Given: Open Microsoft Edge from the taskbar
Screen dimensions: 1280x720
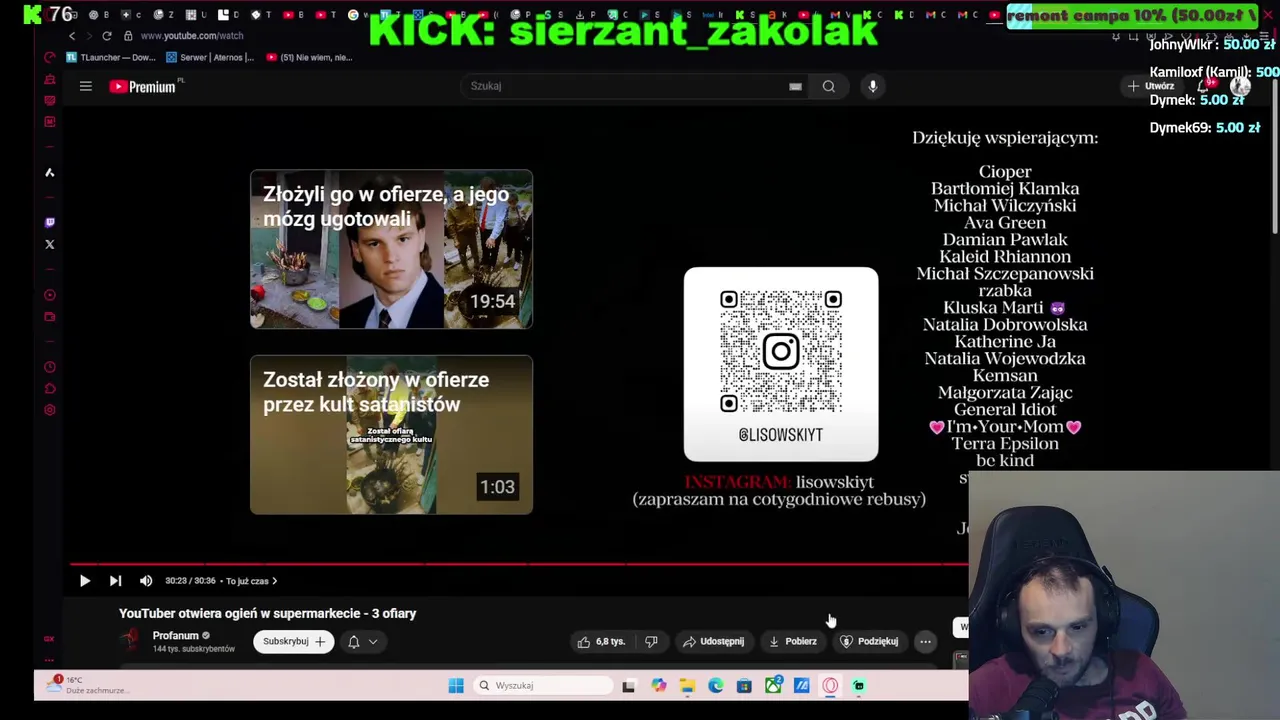Looking at the screenshot, I should [716, 686].
